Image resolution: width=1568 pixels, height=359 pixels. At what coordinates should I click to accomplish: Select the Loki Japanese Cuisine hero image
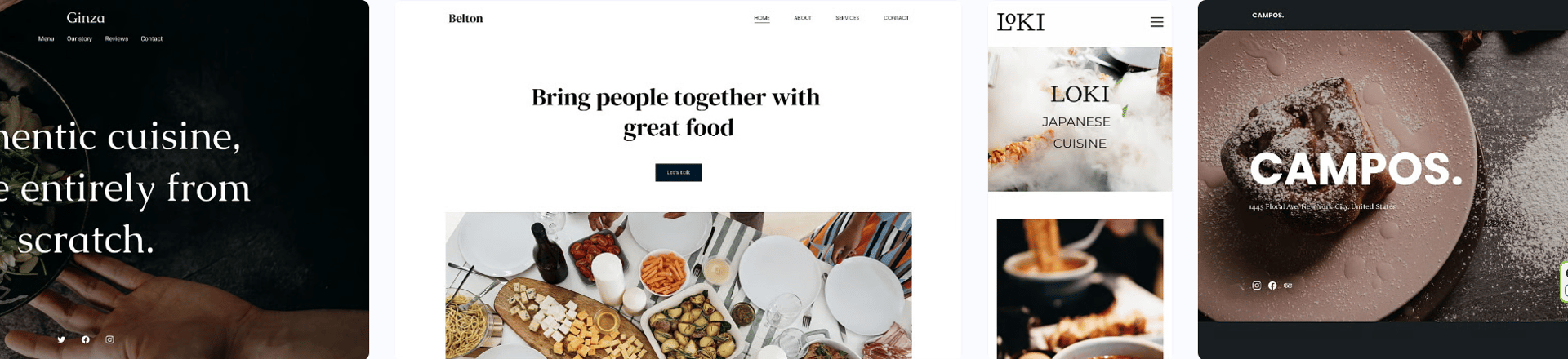(x=1080, y=119)
